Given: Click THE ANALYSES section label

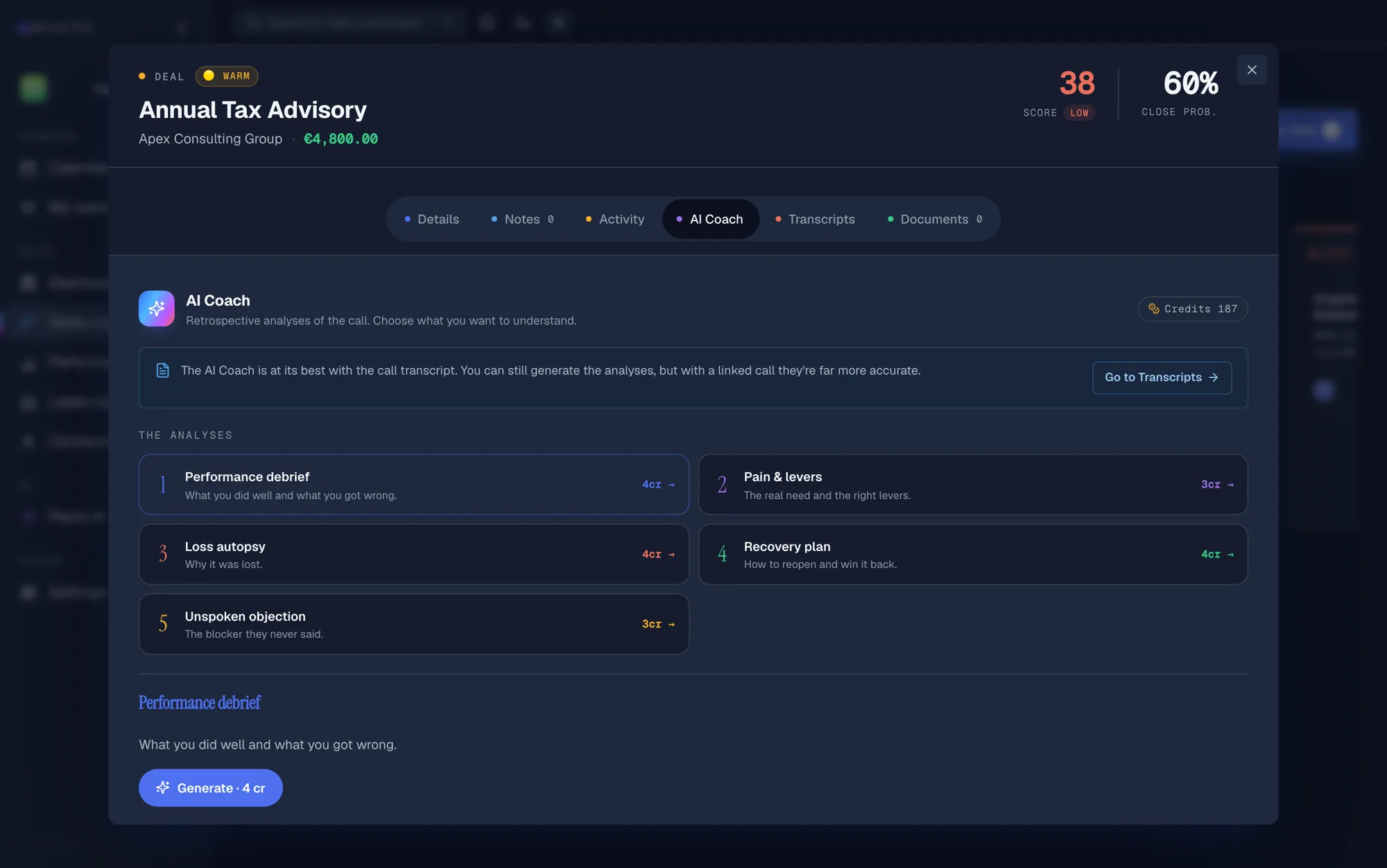Looking at the screenshot, I should click(186, 435).
